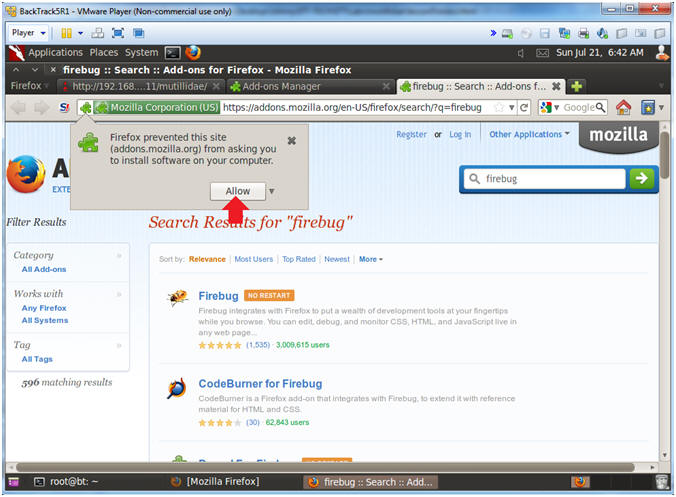Submit firebug search with green arrow

point(642,178)
